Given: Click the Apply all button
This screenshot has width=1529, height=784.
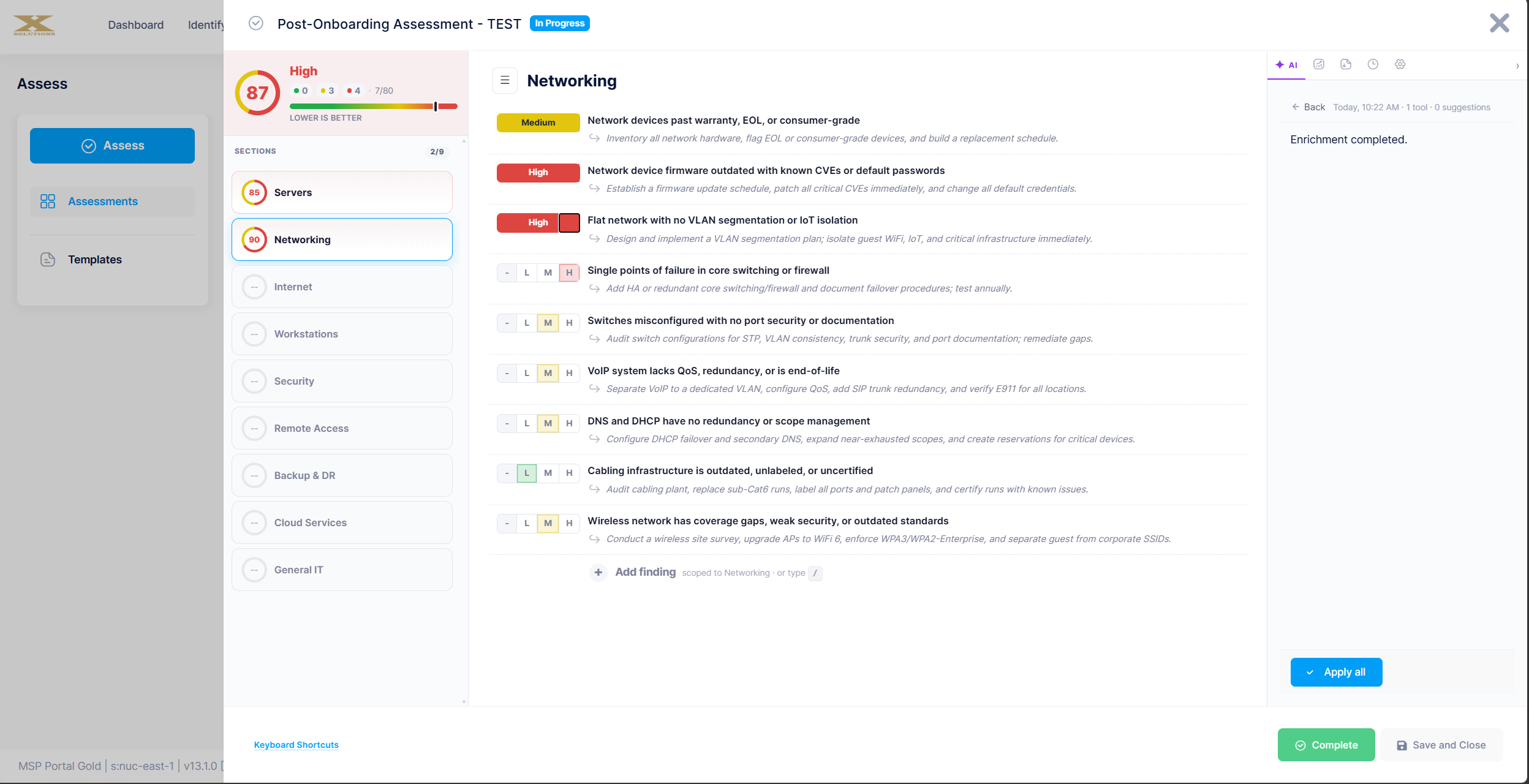Looking at the screenshot, I should 1336,672.
